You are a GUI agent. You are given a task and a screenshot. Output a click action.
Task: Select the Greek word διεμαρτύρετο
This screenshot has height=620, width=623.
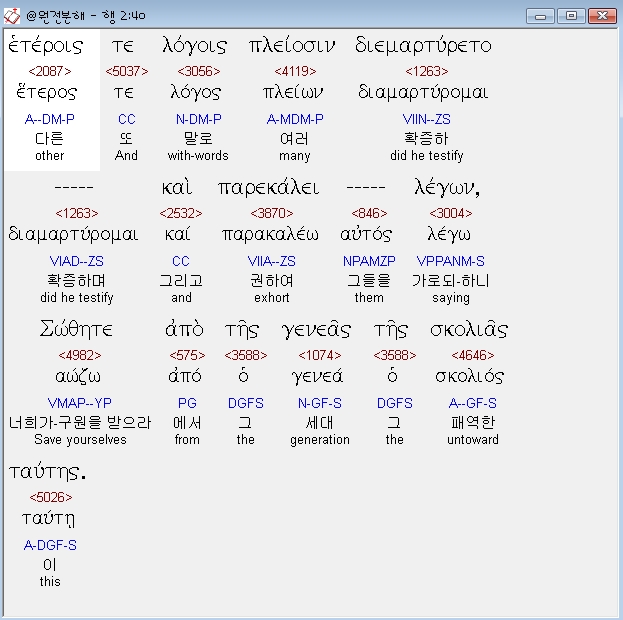pyautogui.click(x=424, y=45)
